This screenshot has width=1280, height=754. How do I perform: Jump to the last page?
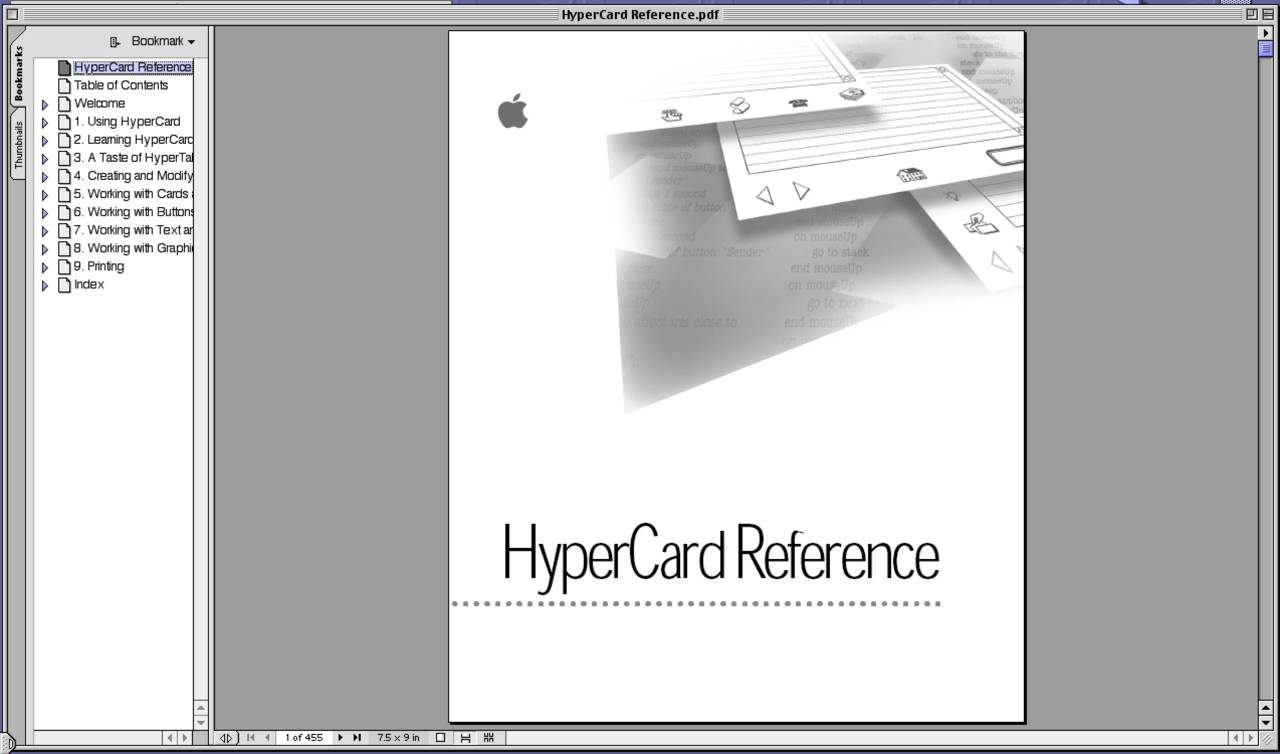pyautogui.click(x=357, y=738)
